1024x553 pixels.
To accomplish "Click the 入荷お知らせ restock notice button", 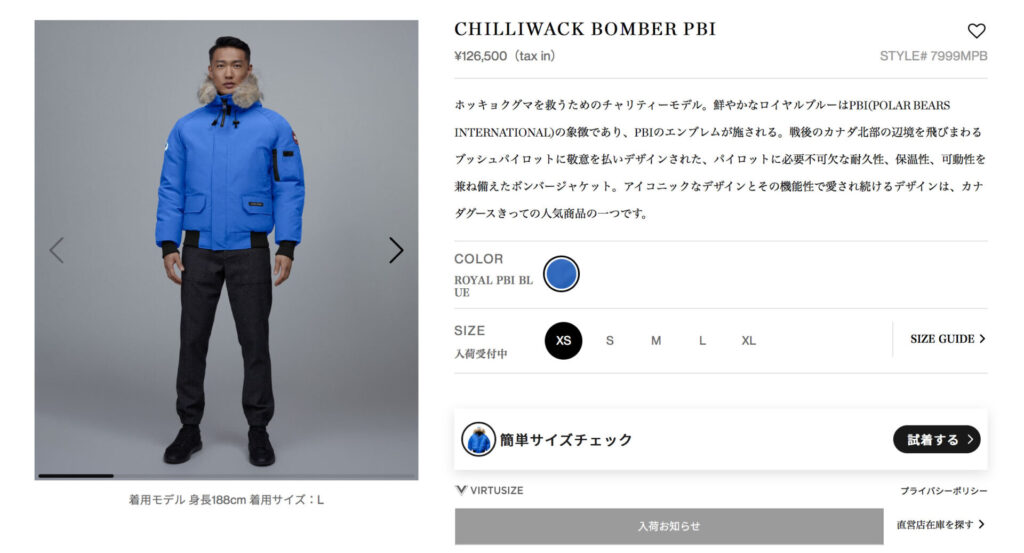I will pyautogui.click(x=669, y=526).
